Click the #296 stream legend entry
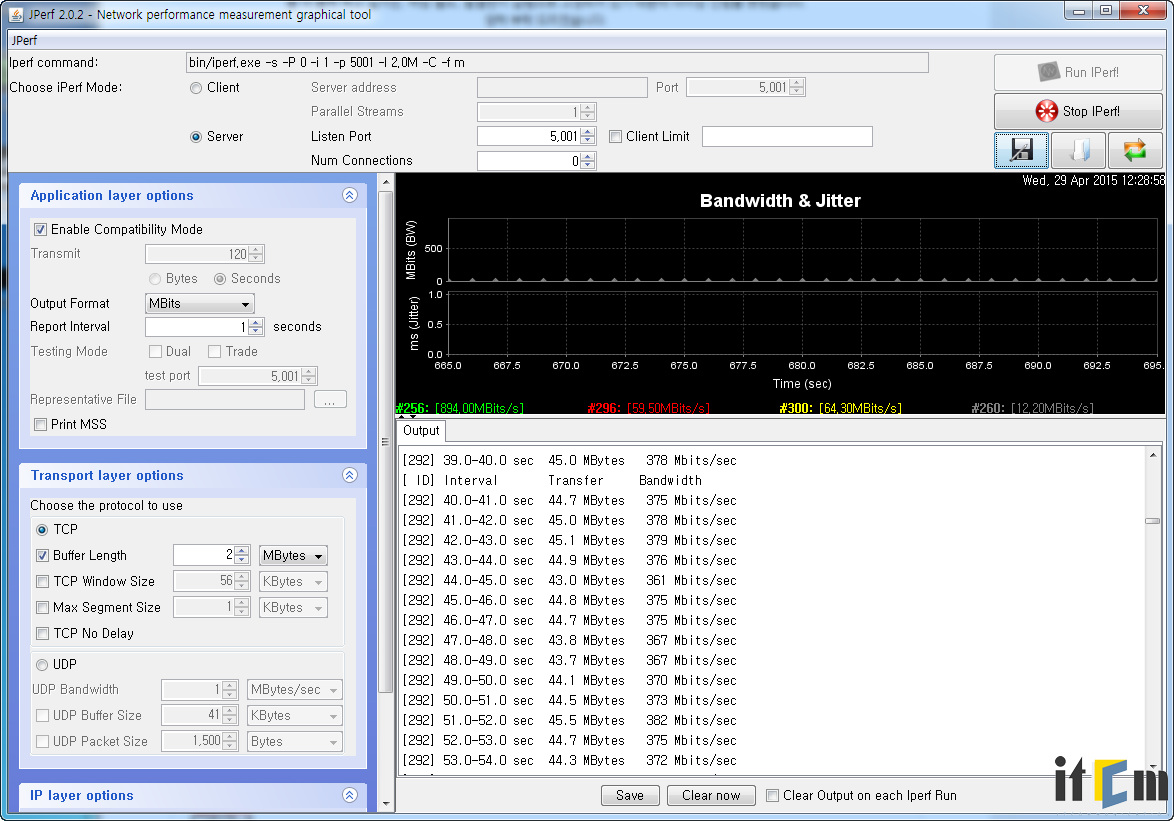The height and width of the screenshot is (821, 1174). click(x=648, y=408)
